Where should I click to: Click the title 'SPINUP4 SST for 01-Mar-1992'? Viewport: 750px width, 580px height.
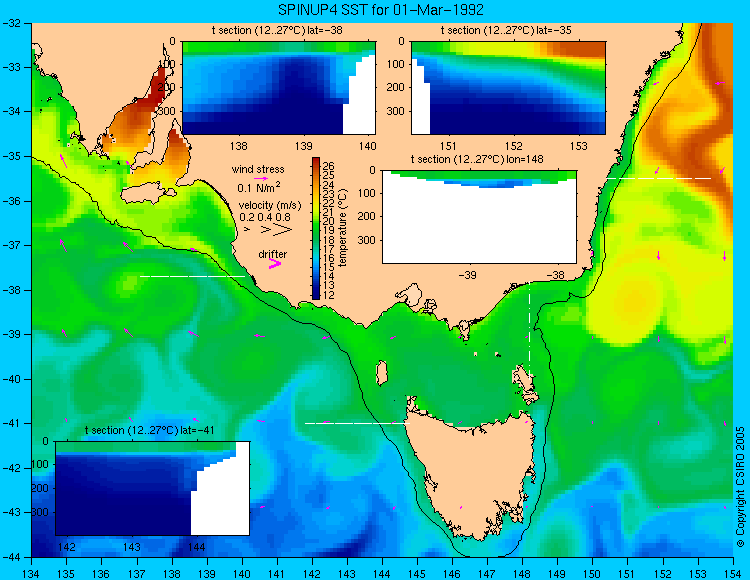point(381,10)
